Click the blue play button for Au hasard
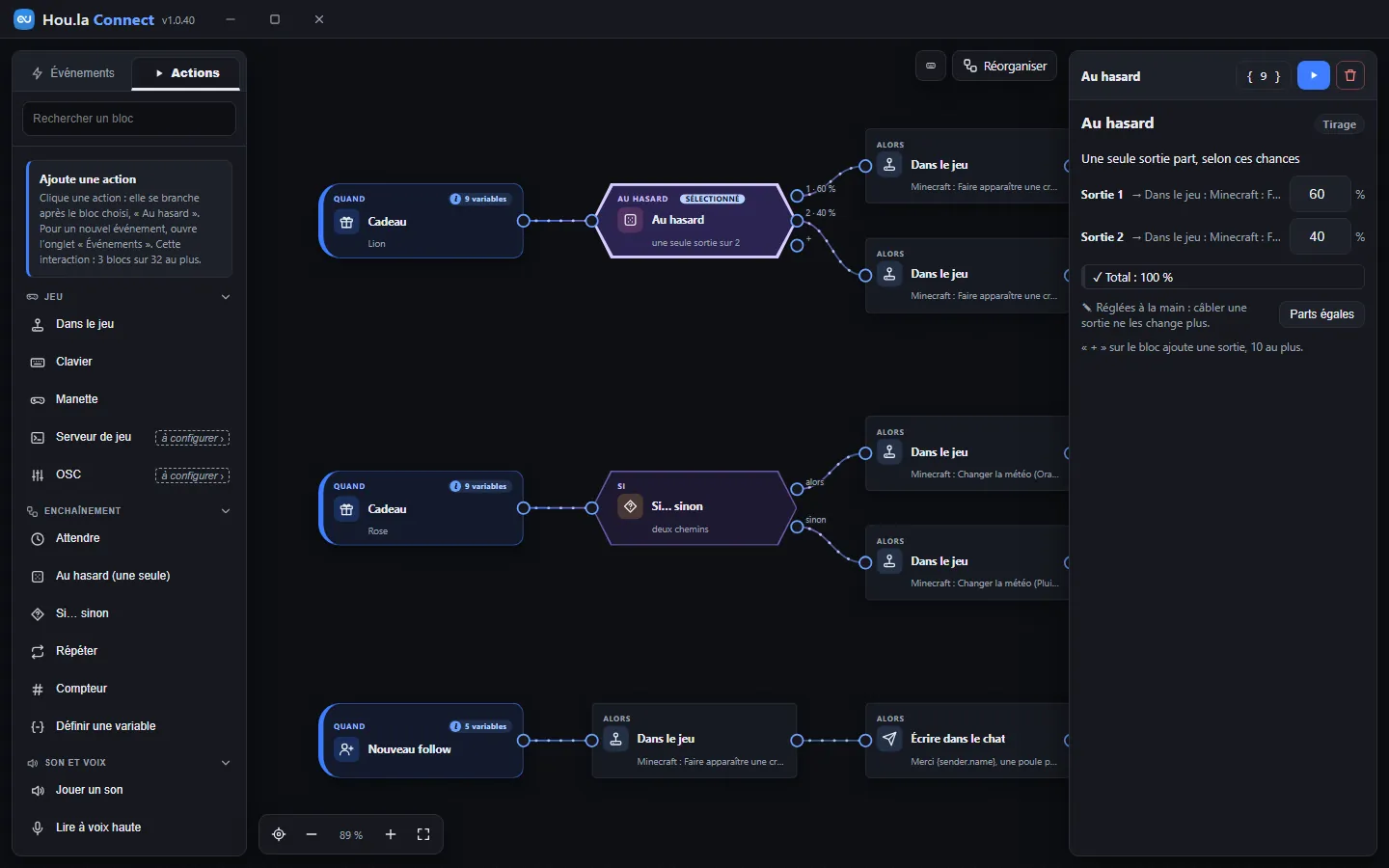 click(1314, 75)
